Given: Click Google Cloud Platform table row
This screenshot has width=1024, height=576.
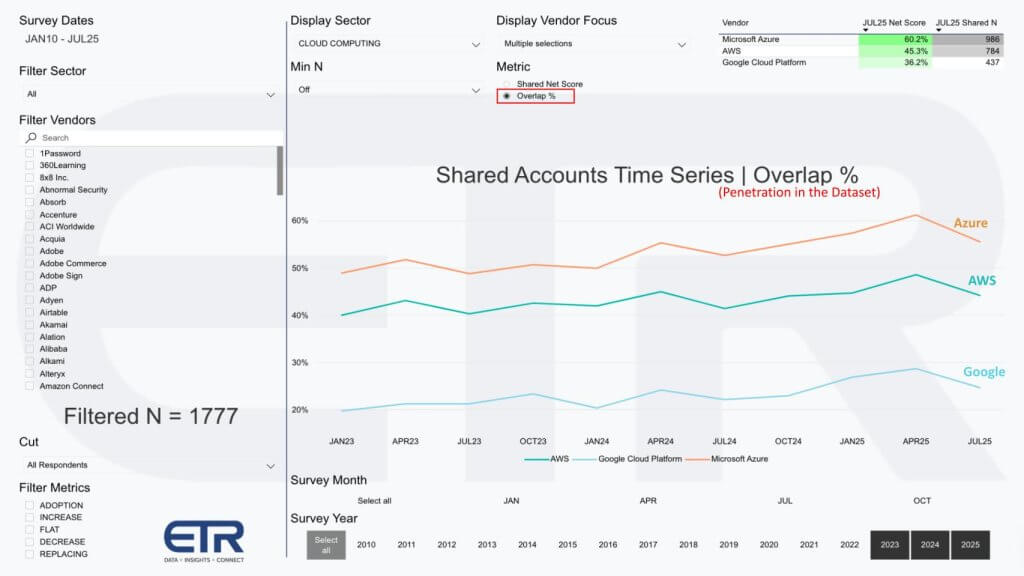Looking at the screenshot, I should click(861, 63).
